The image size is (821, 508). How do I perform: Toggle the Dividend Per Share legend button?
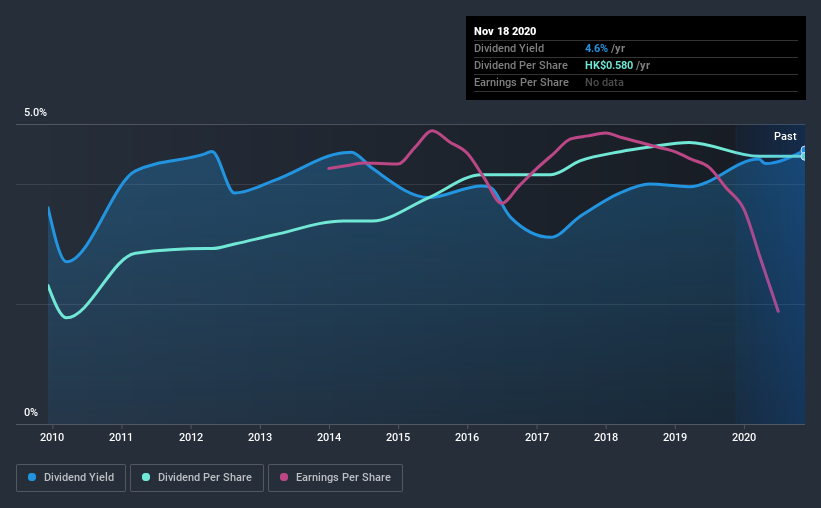click(x=197, y=478)
